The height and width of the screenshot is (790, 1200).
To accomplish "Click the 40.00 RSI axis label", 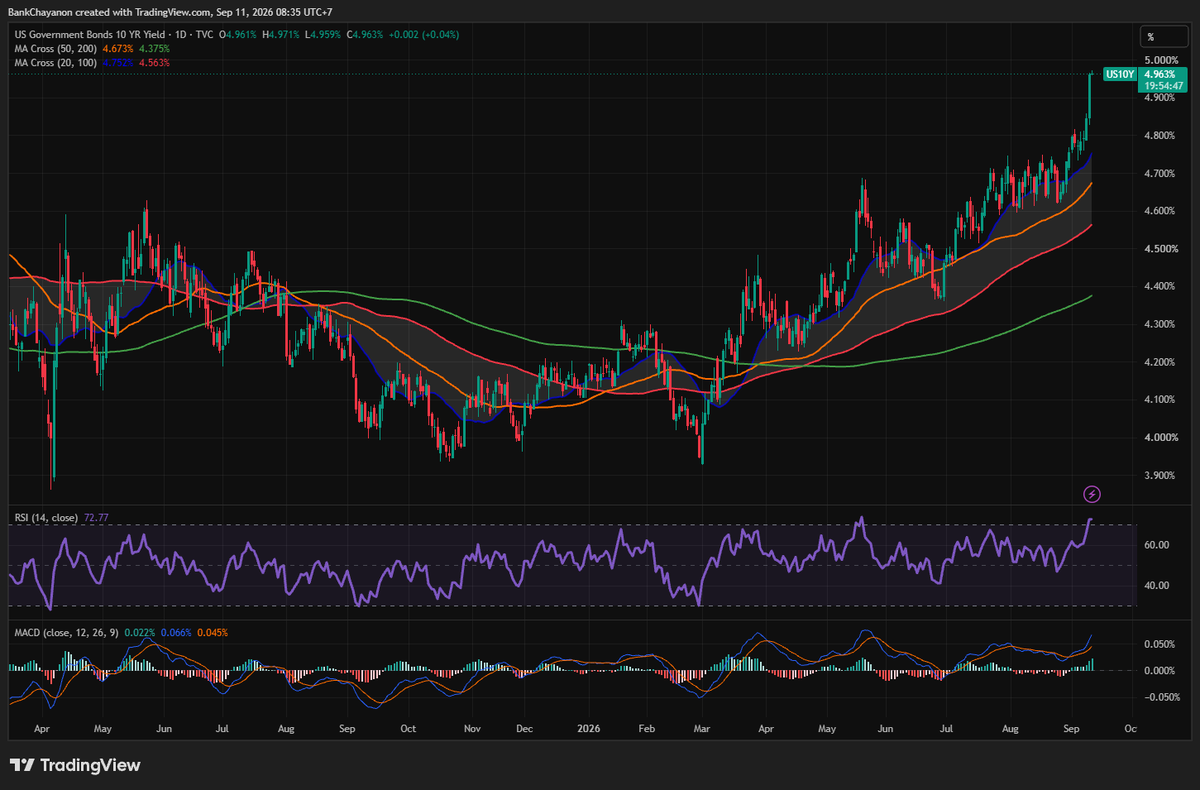I will (1157, 586).
